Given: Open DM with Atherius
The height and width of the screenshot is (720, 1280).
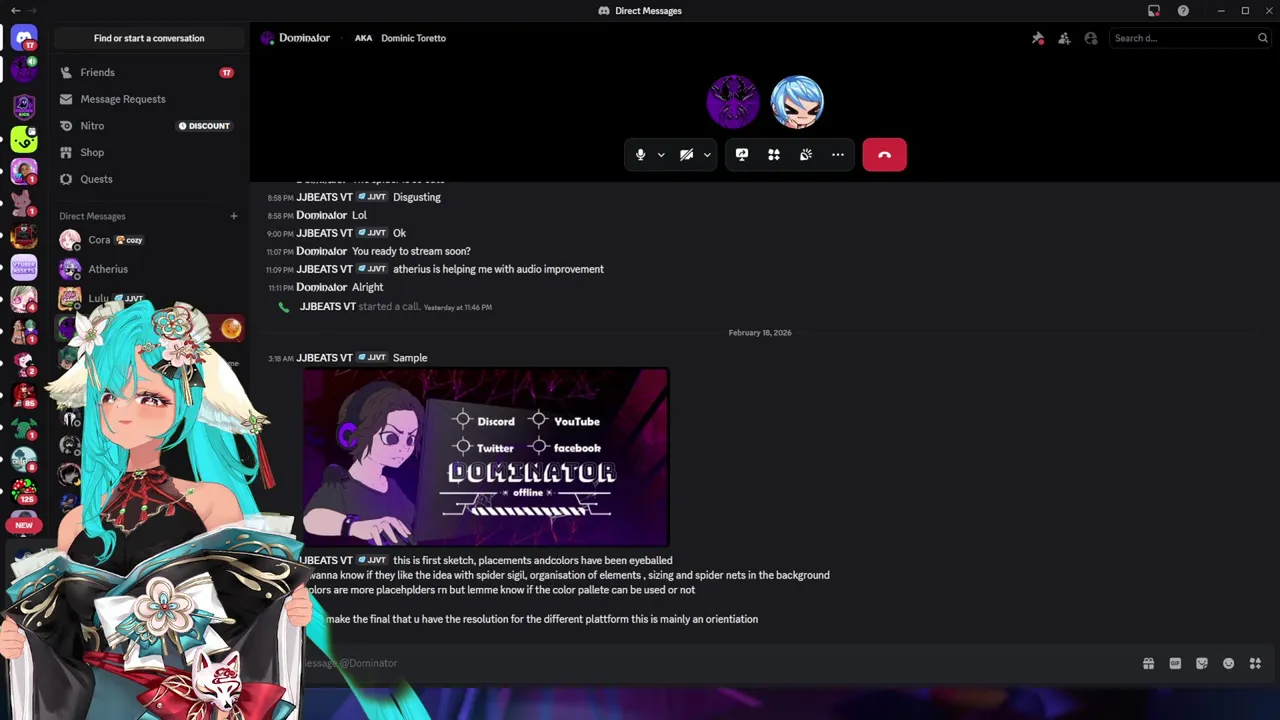Looking at the screenshot, I should (148, 269).
